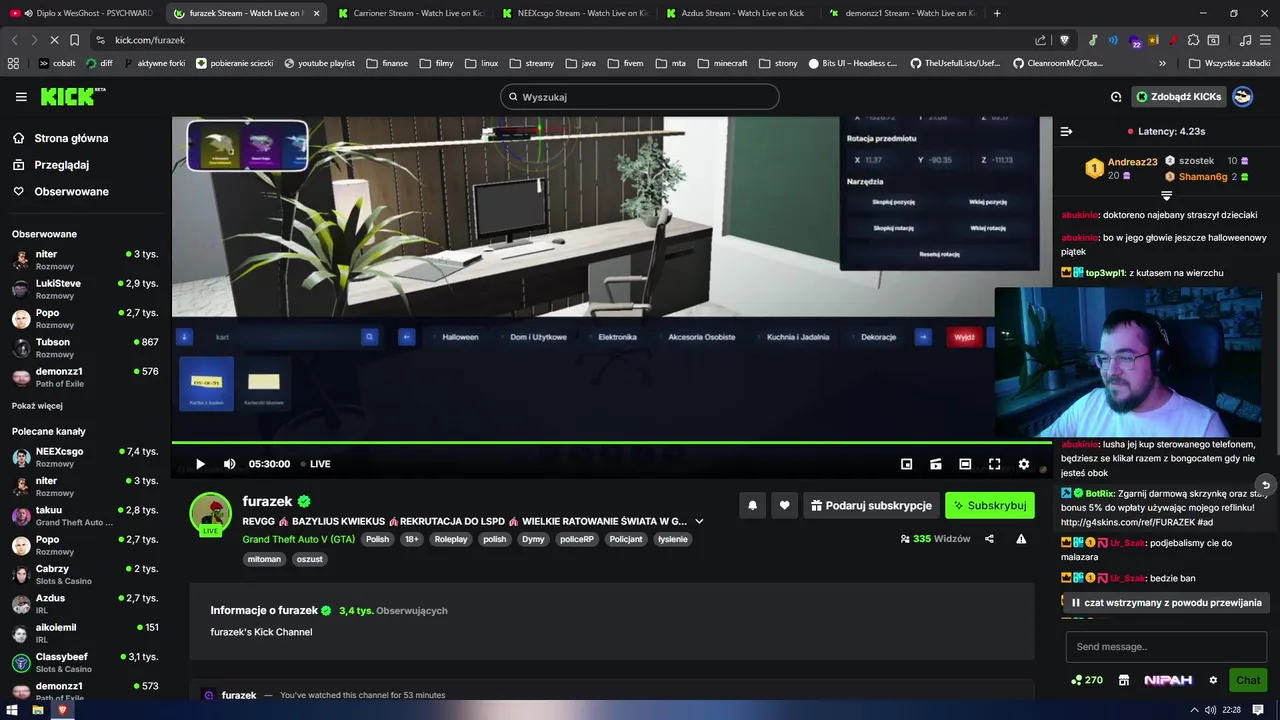The width and height of the screenshot is (1280, 720).
Task: Click the furazek channel avatar
Action: pos(210,513)
